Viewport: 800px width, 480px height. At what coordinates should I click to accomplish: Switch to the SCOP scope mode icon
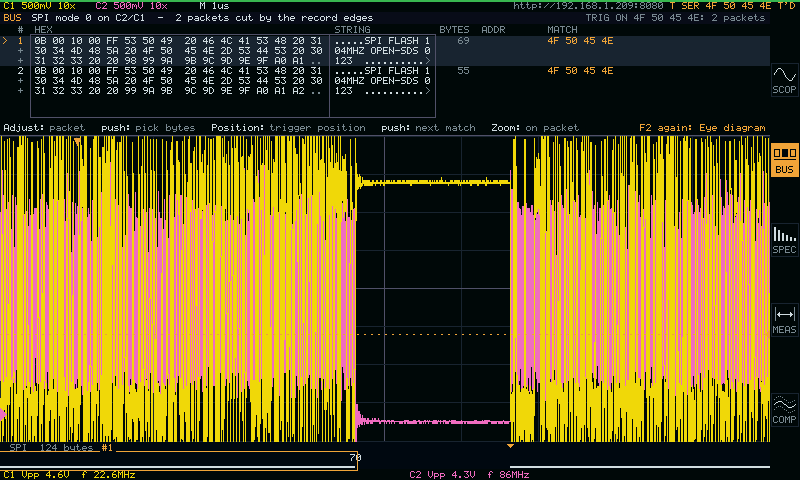pos(784,80)
